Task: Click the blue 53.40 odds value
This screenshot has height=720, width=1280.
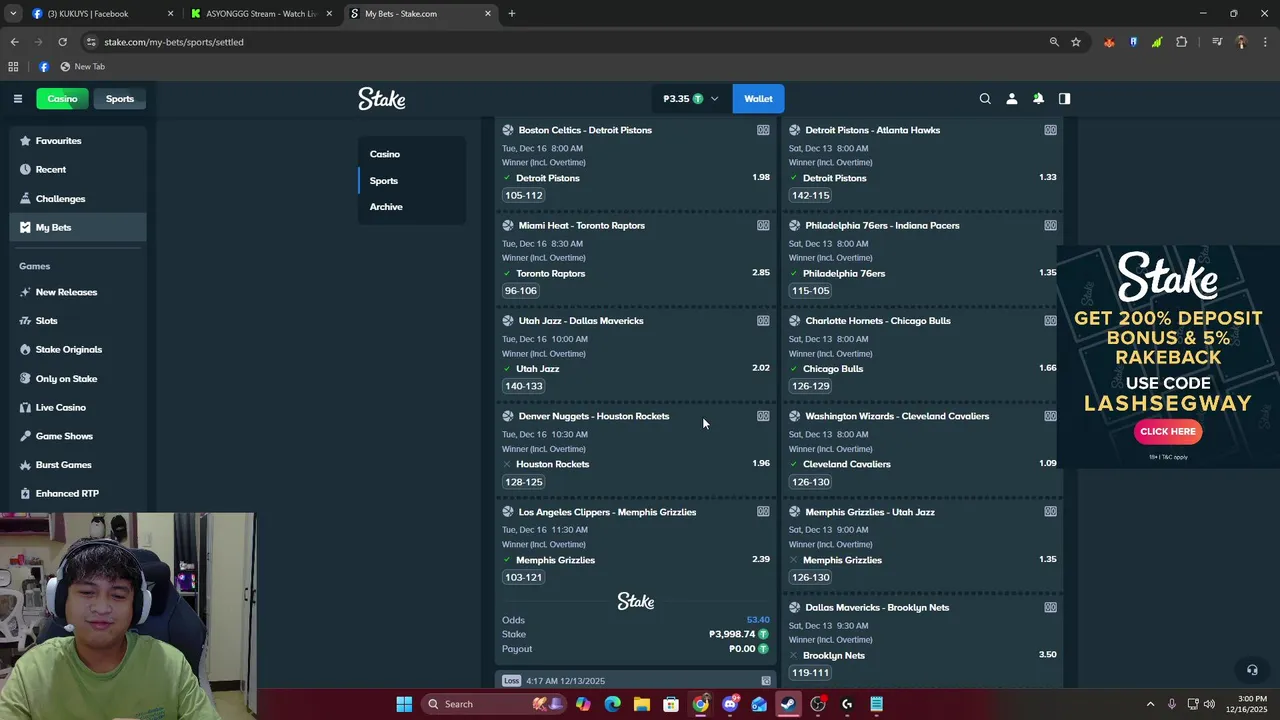Action: pyautogui.click(x=758, y=620)
